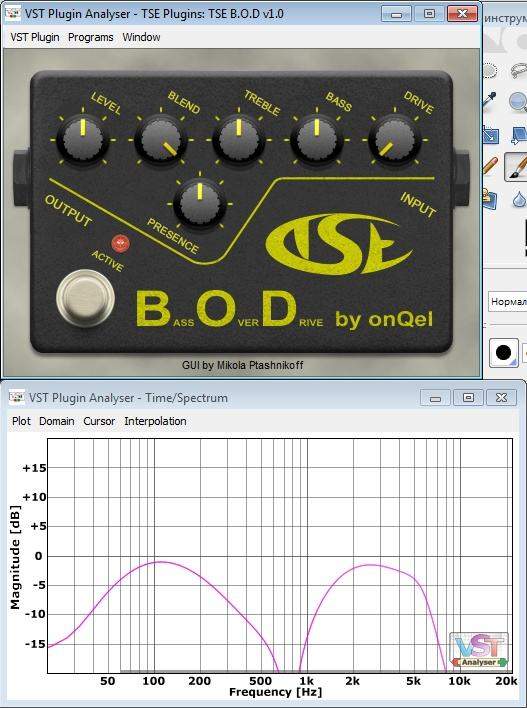Screen dimensions: 527x708
Task: Click the 'GUI by Mikola Ptashnikoff' credit text
Action: click(243, 365)
